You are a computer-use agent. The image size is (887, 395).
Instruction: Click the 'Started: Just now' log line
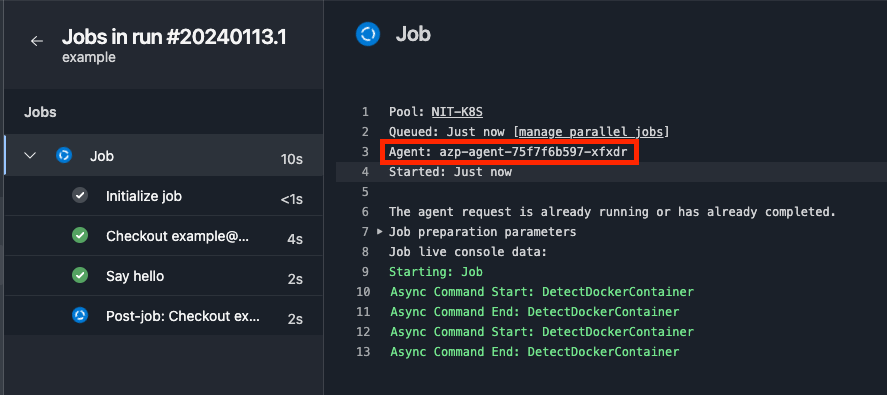[450, 171]
